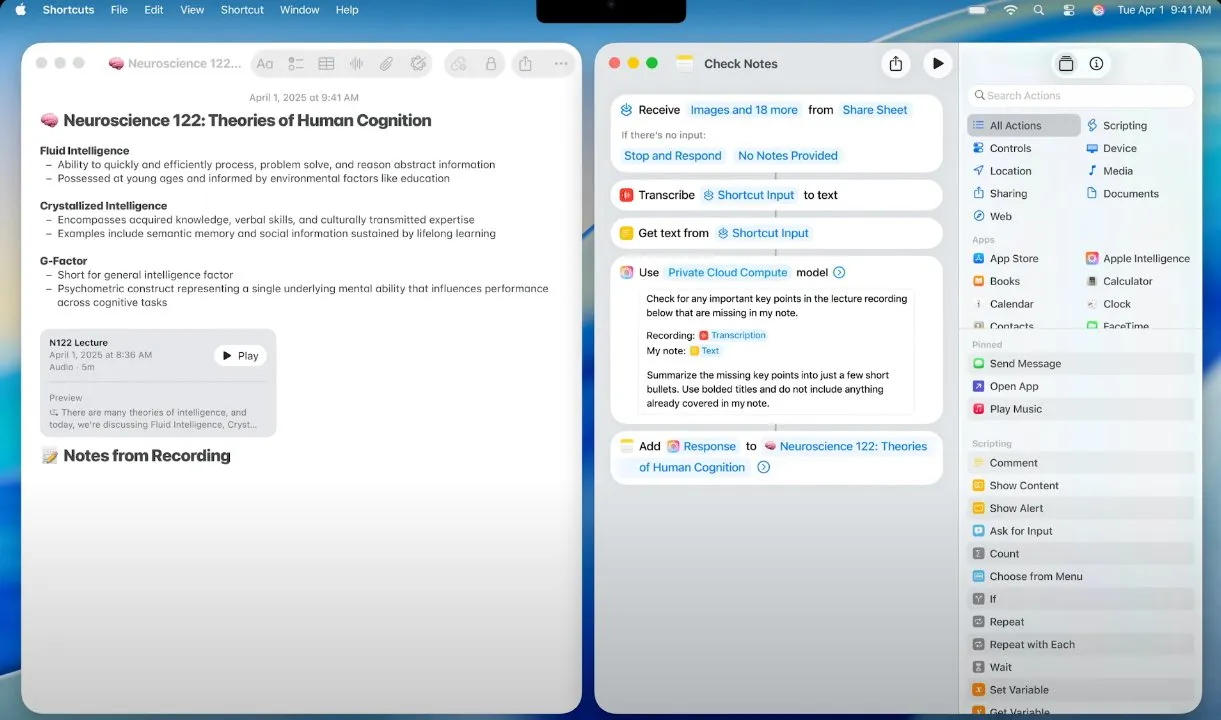The width and height of the screenshot is (1221, 720).
Task: Run the Check Notes shortcut
Action: [x=937, y=63]
